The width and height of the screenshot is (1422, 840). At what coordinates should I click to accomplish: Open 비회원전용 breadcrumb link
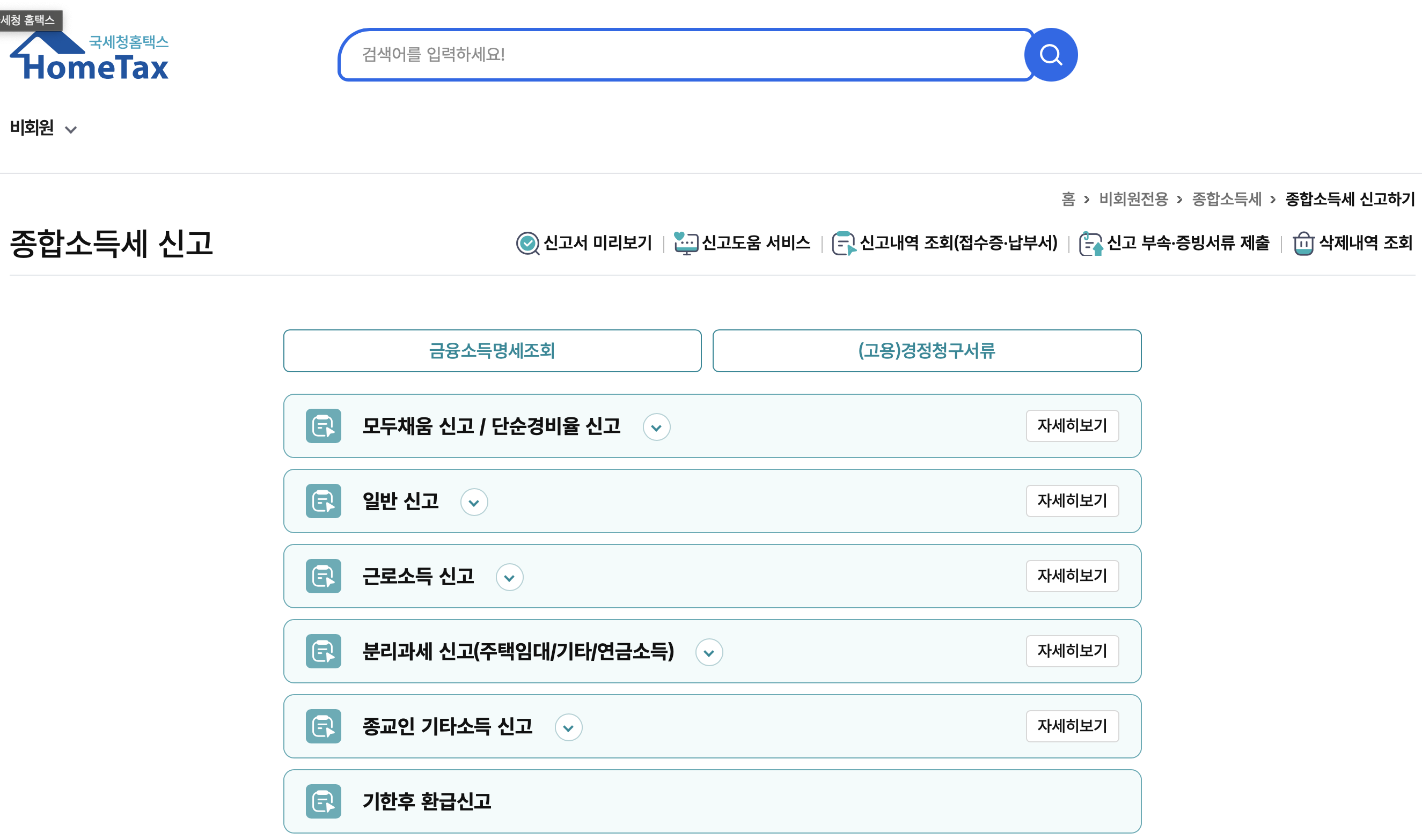[1133, 199]
